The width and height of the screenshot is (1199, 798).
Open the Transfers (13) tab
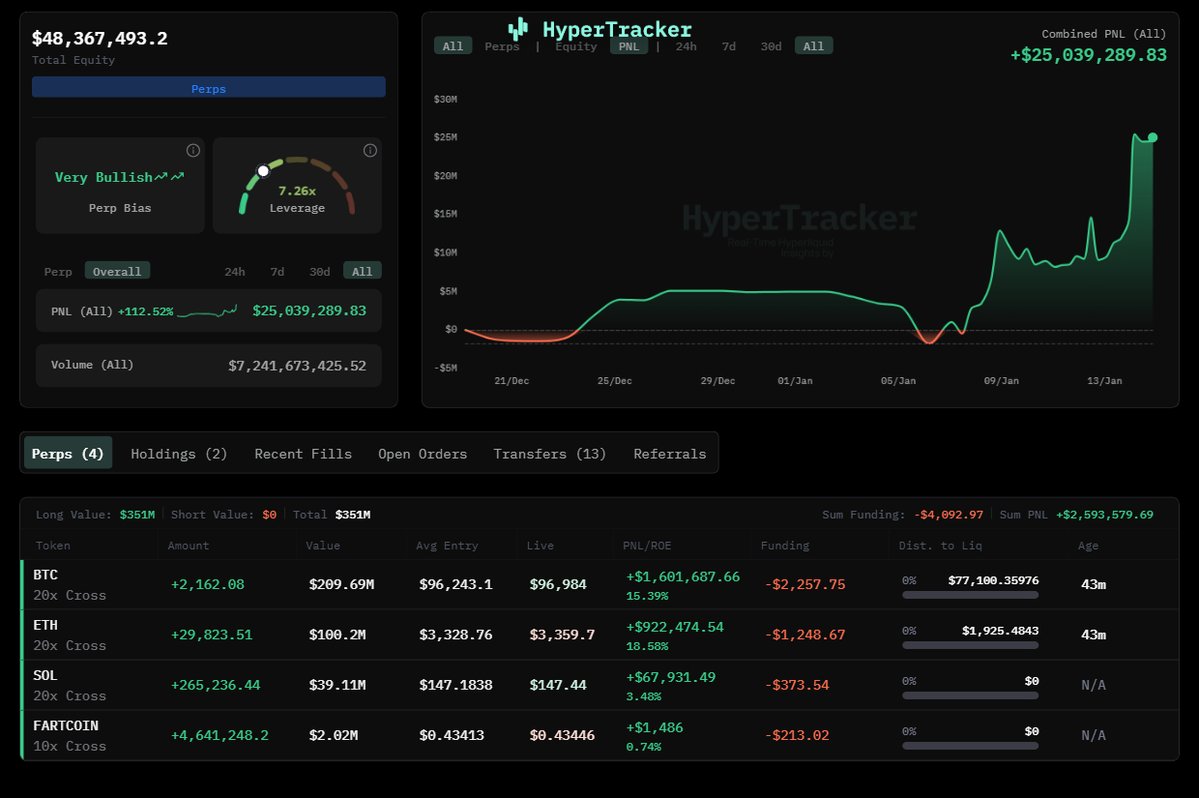click(550, 453)
